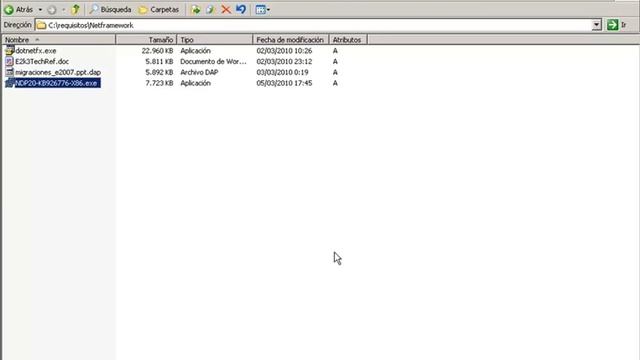Select the file name dotnetfx.exe
This screenshot has width=640, height=360.
coord(36,51)
